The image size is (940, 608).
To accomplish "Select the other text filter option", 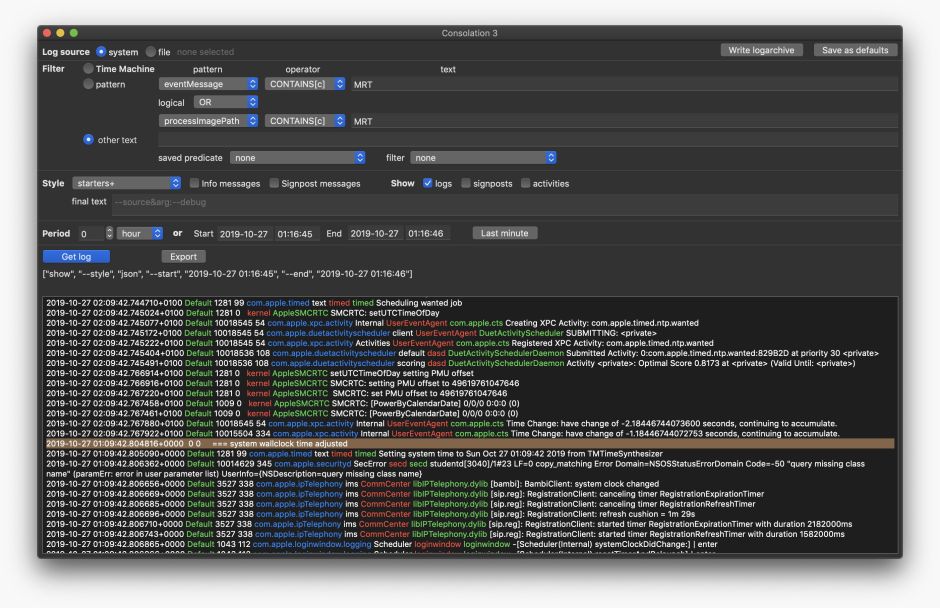I will tap(88, 139).
